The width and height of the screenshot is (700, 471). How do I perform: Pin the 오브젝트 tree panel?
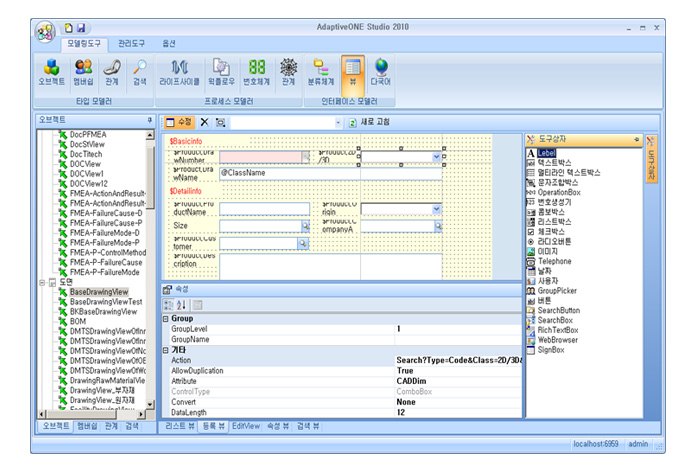click(150, 120)
